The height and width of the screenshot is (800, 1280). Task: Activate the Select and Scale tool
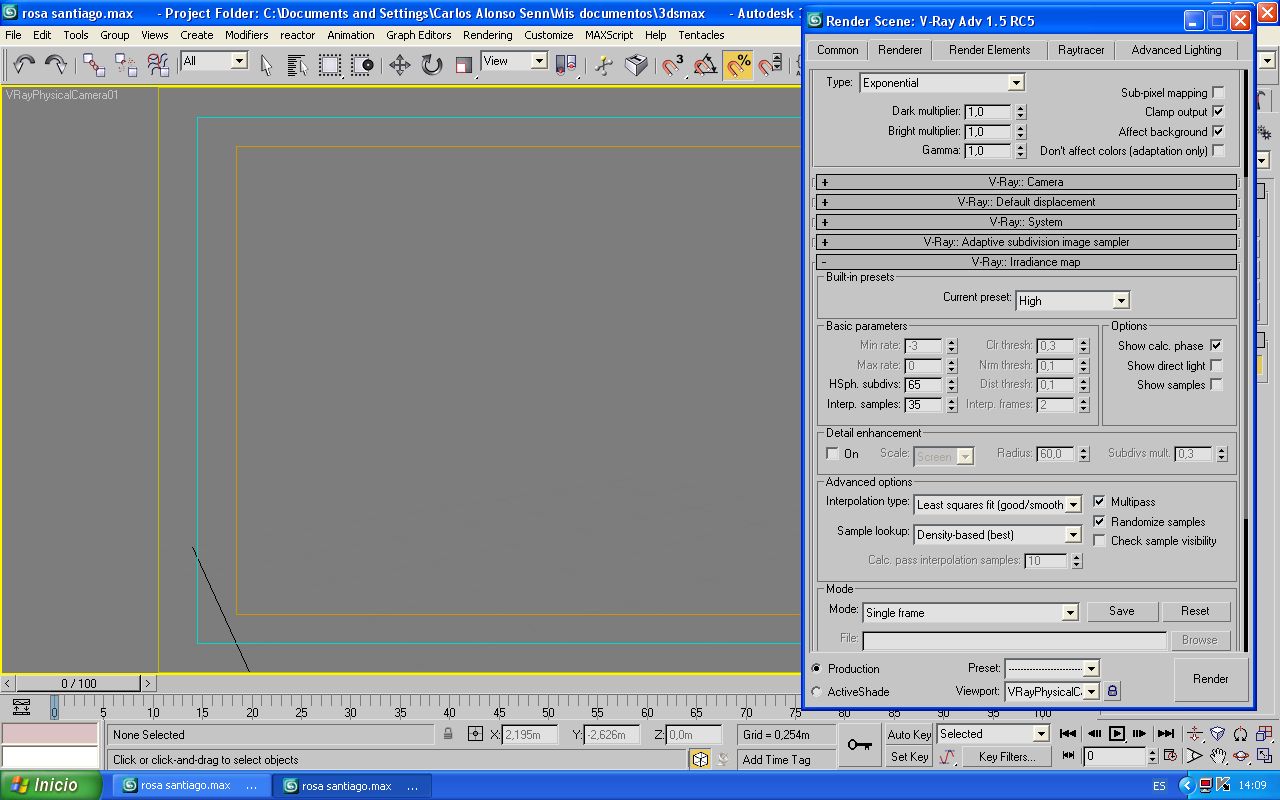[463, 65]
